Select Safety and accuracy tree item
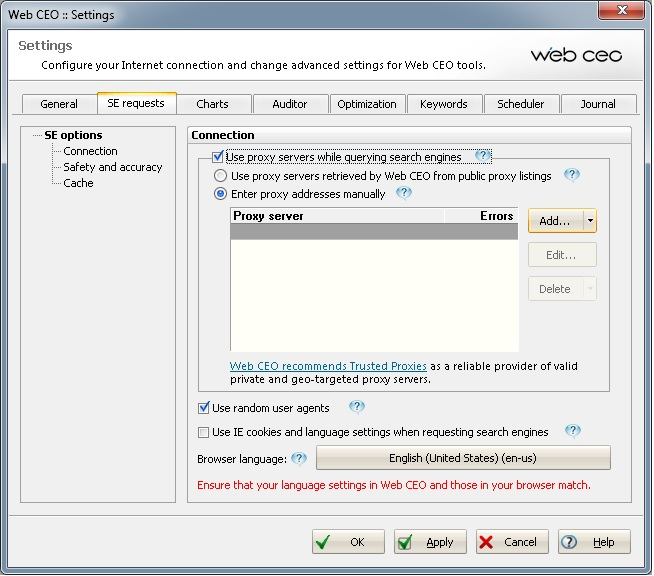Image resolution: width=654 pixels, height=576 pixels. (113, 167)
